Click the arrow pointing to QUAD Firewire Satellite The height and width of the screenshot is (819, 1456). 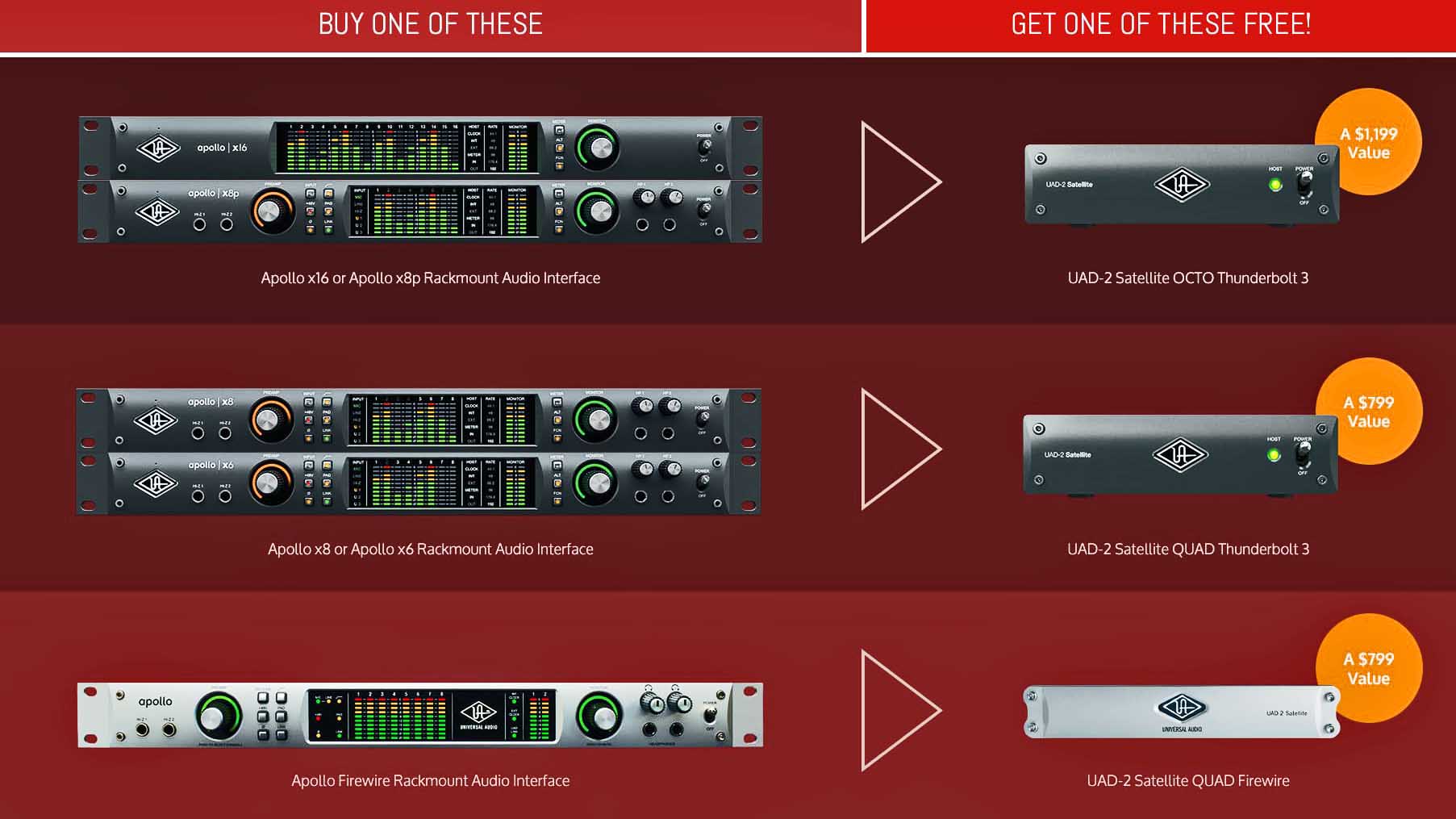point(901,710)
